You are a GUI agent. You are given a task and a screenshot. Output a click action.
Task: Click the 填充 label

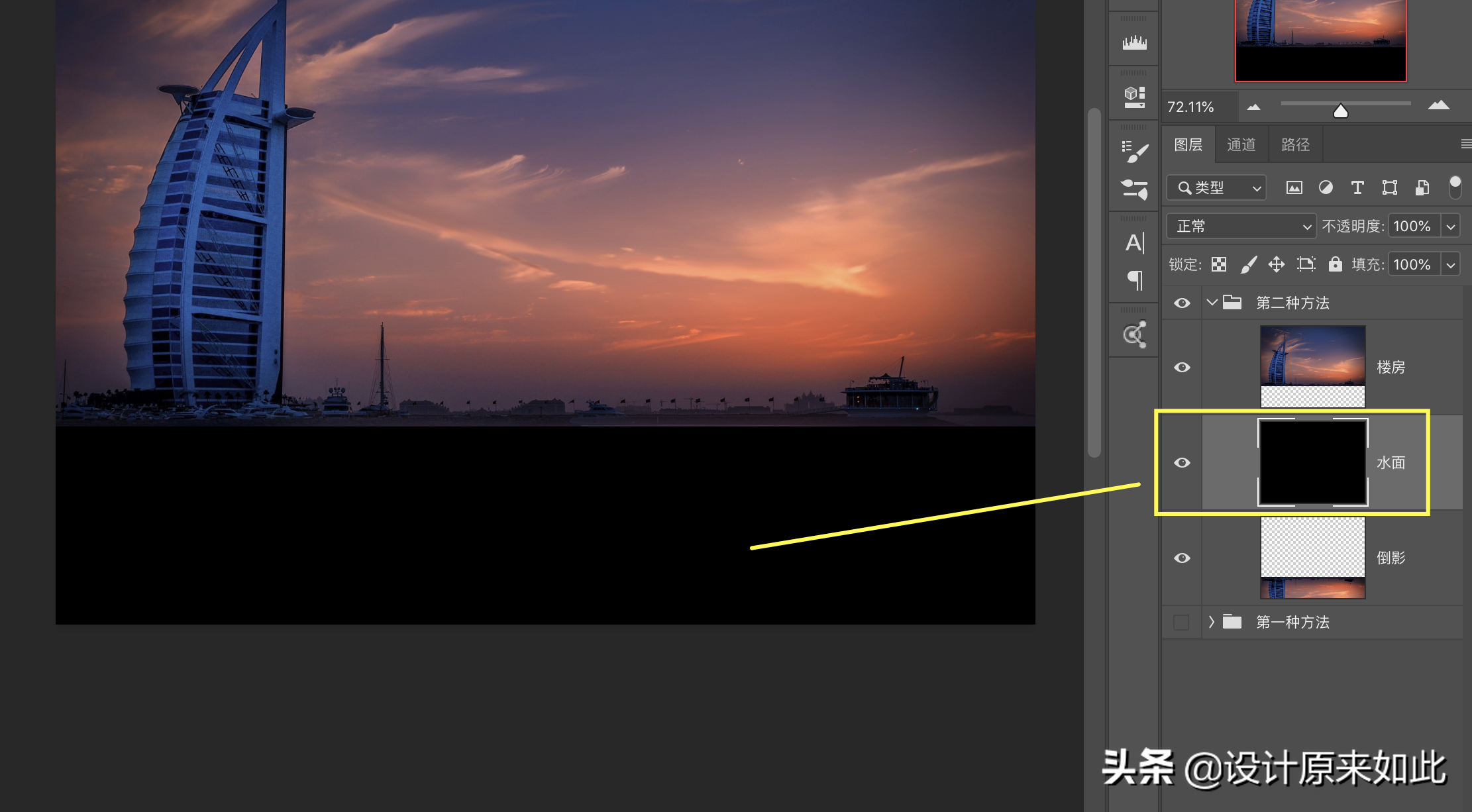tap(1367, 265)
